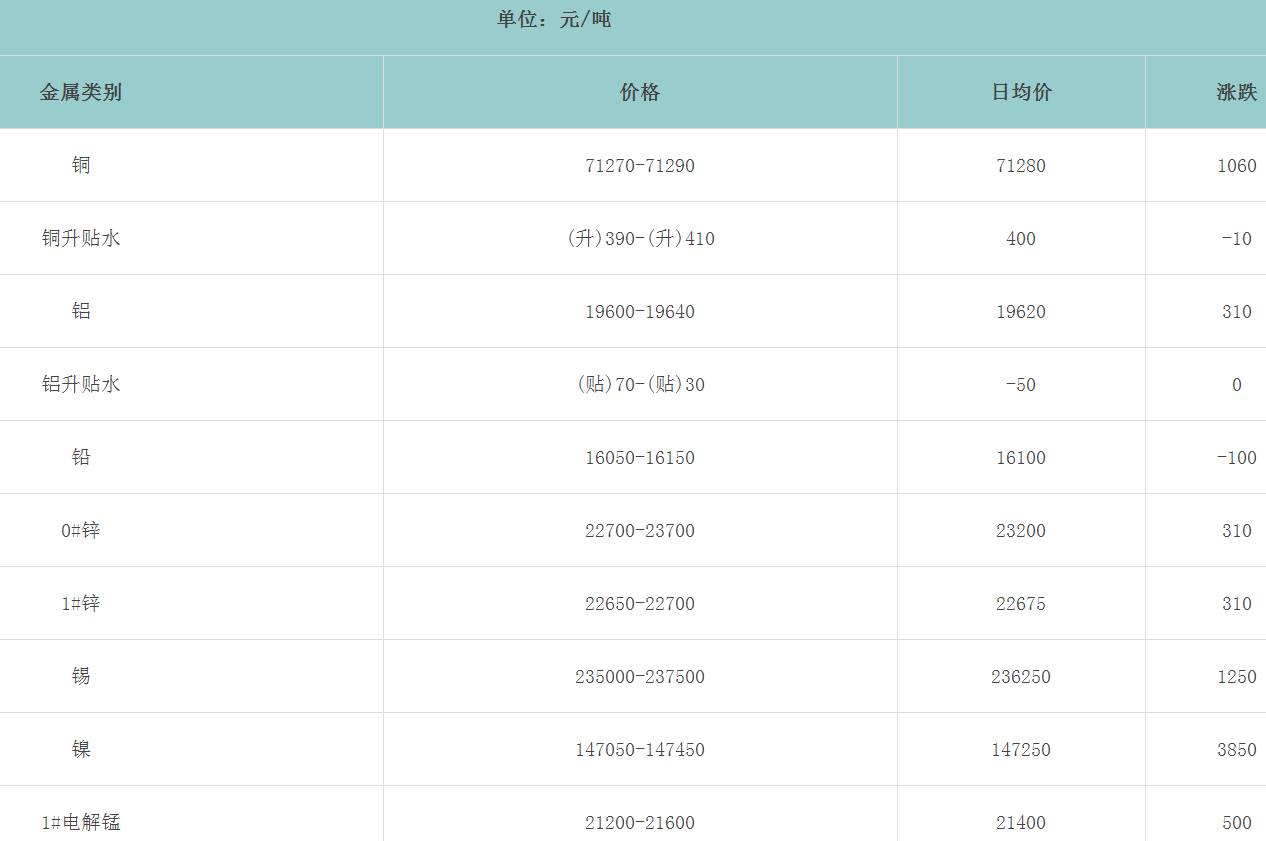1266x841 pixels.
Task: Select lead change value -100
Action: 1236,458
